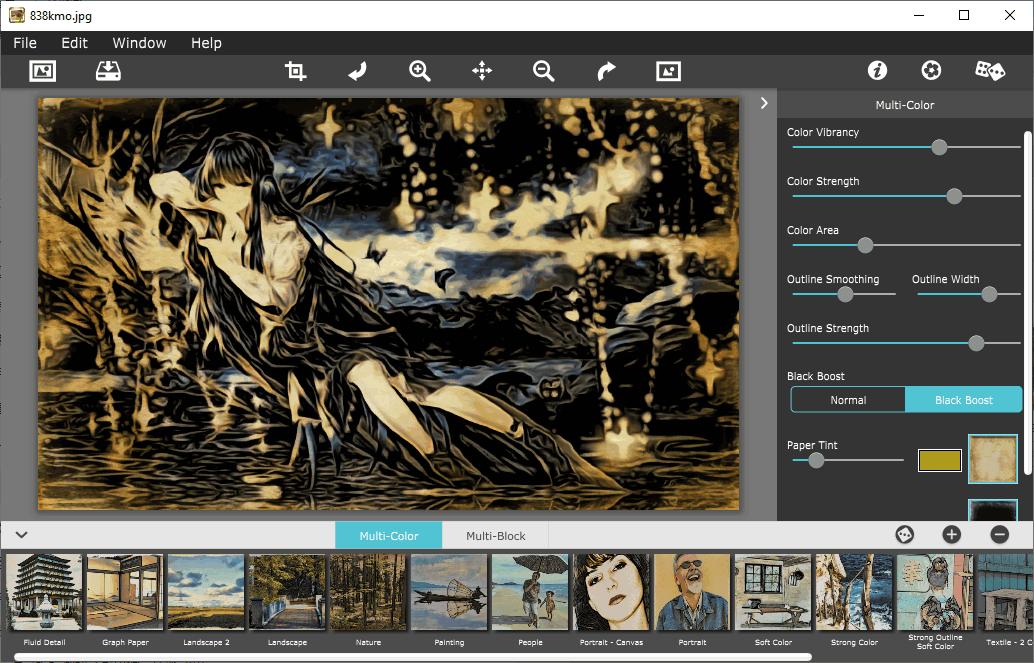Show the original image preview icon
The width and height of the screenshot is (1034, 663).
point(668,71)
